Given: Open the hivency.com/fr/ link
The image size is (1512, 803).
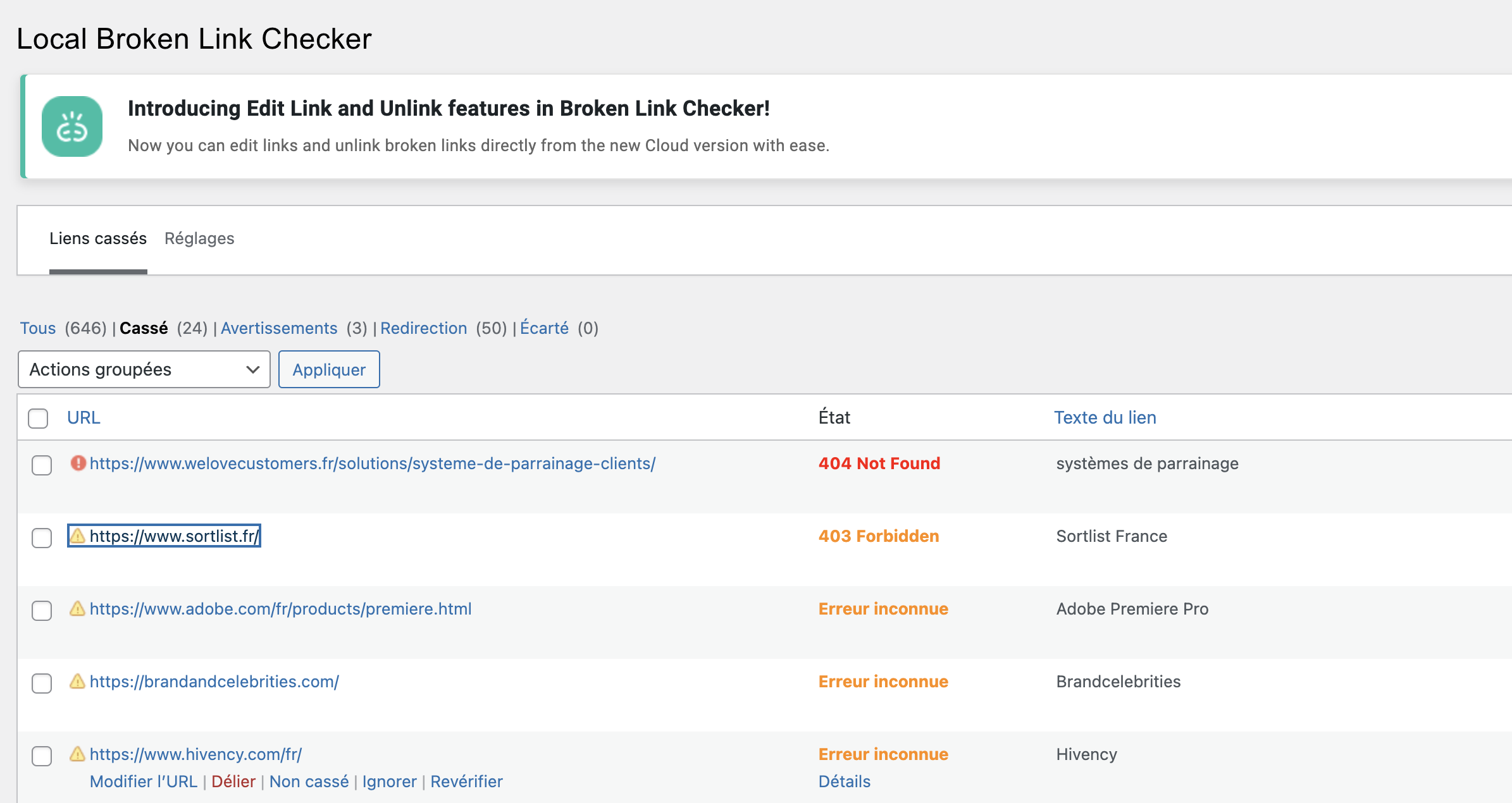Looking at the screenshot, I should 196,754.
